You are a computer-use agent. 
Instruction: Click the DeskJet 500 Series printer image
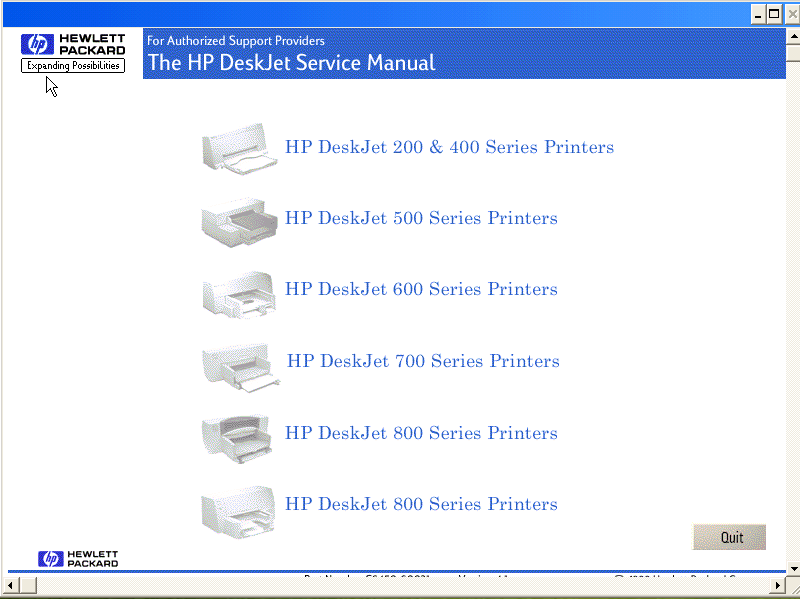239,221
